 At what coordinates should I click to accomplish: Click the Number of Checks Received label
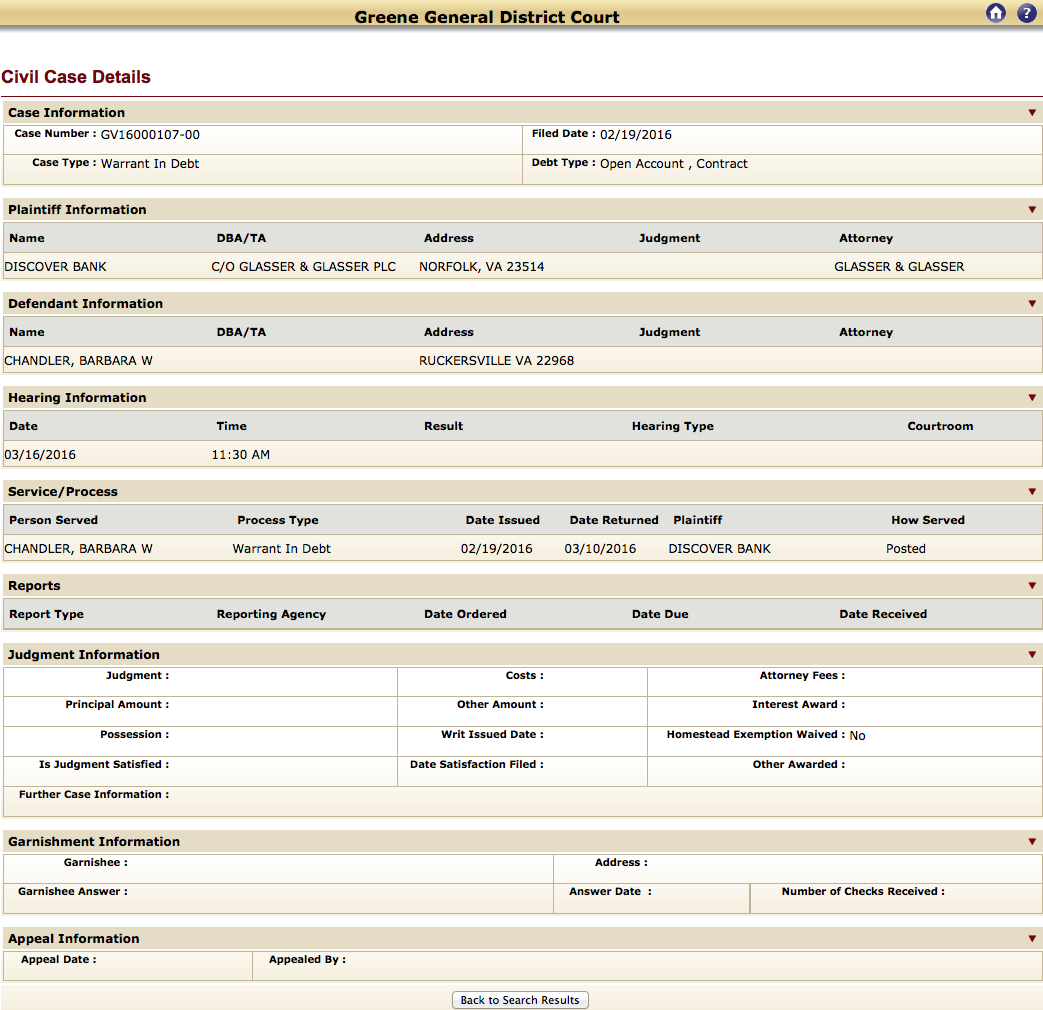(x=863, y=892)
